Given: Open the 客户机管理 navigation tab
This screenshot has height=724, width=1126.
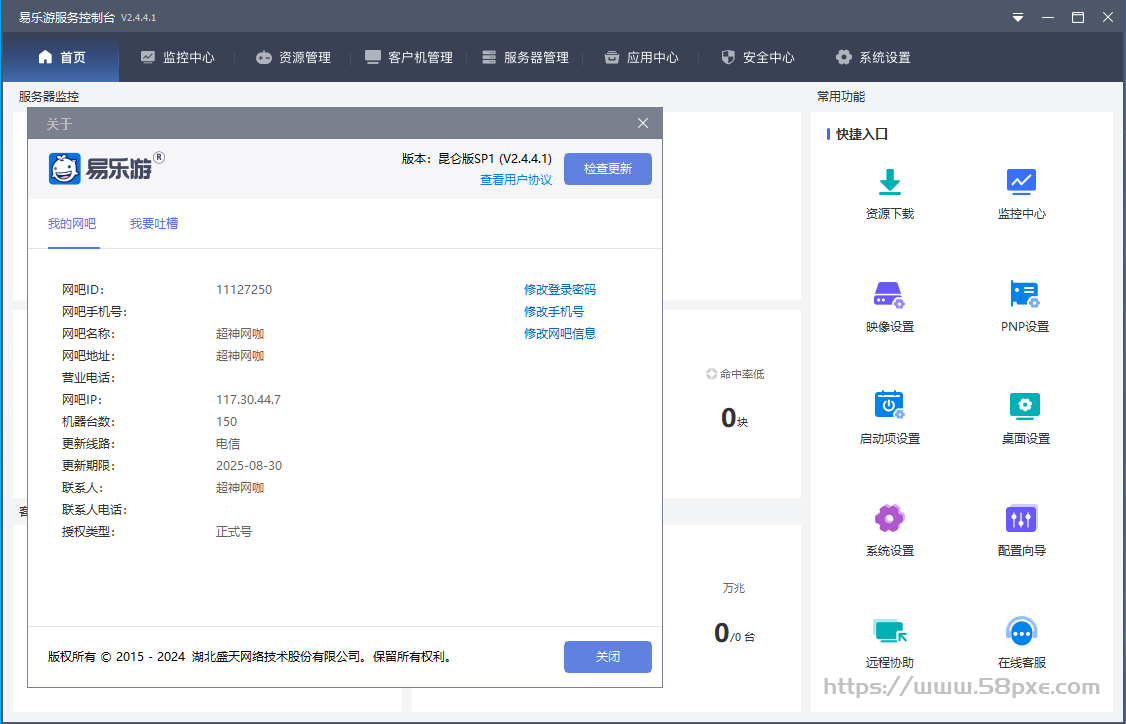Looking at the screenshot, I should (409, 57).
